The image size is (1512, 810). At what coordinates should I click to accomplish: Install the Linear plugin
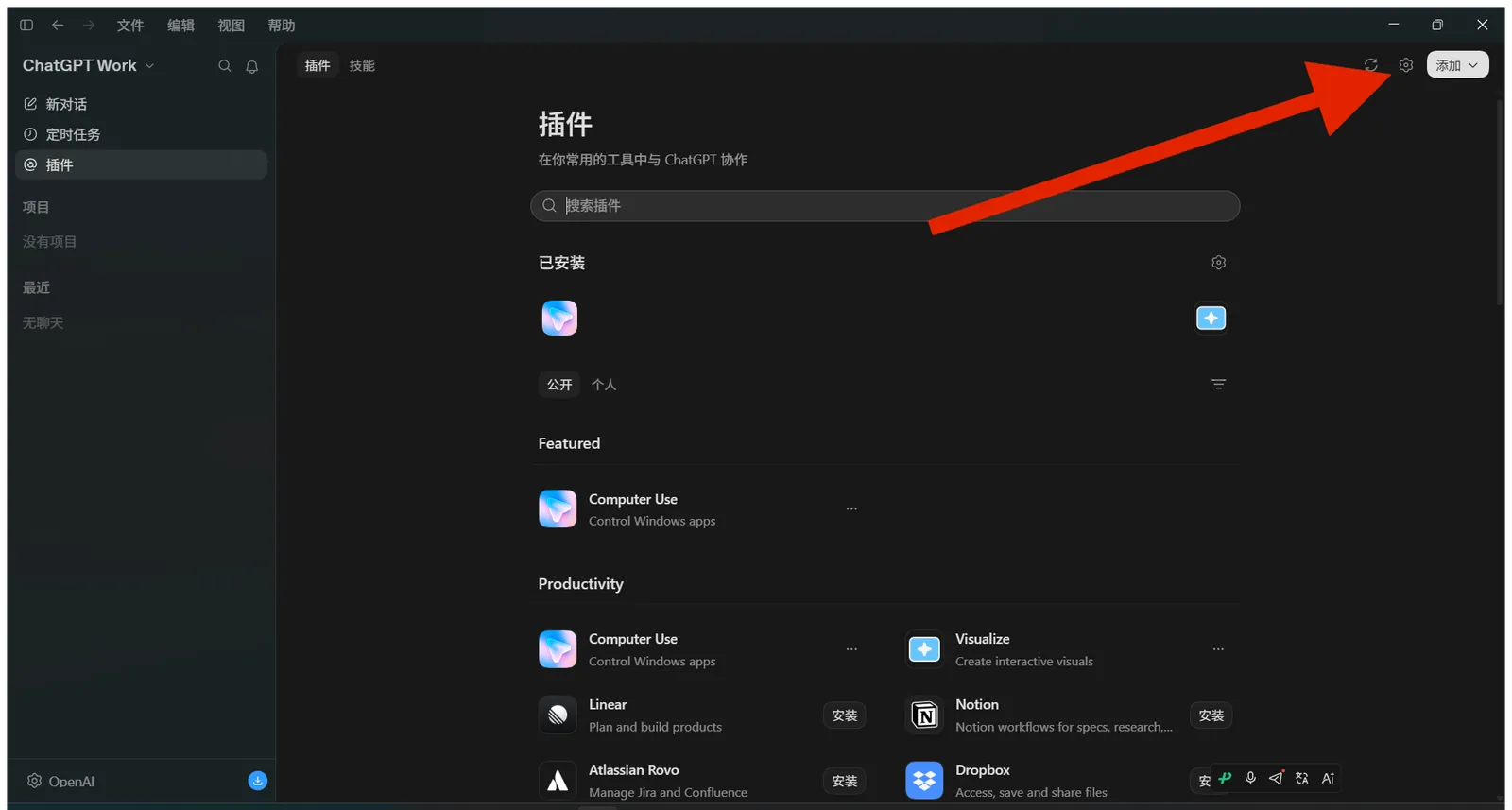tap(845, 715)
